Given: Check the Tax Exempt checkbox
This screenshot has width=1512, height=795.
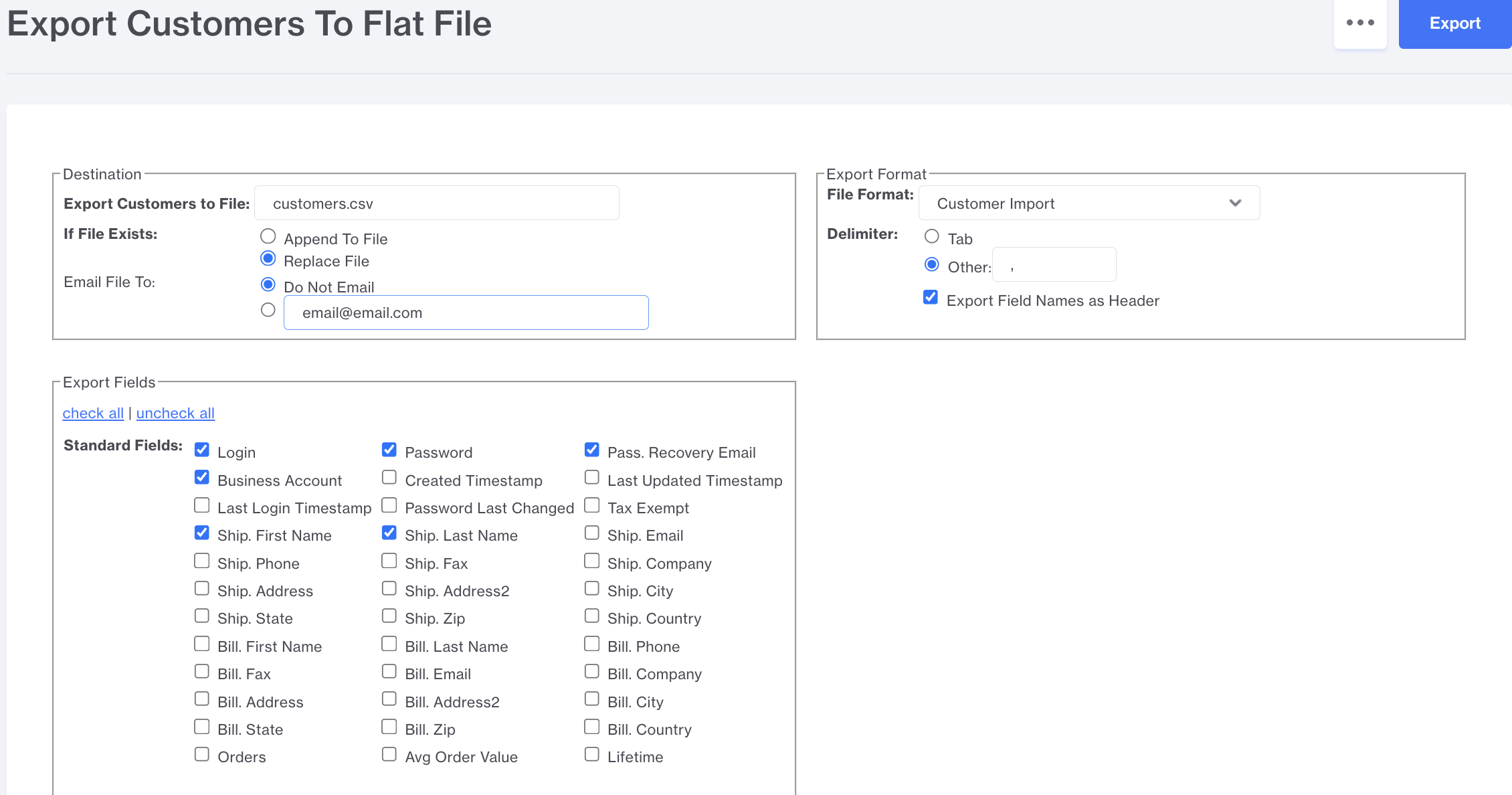Looking at the screenshot, I should (x=591, y=505).
